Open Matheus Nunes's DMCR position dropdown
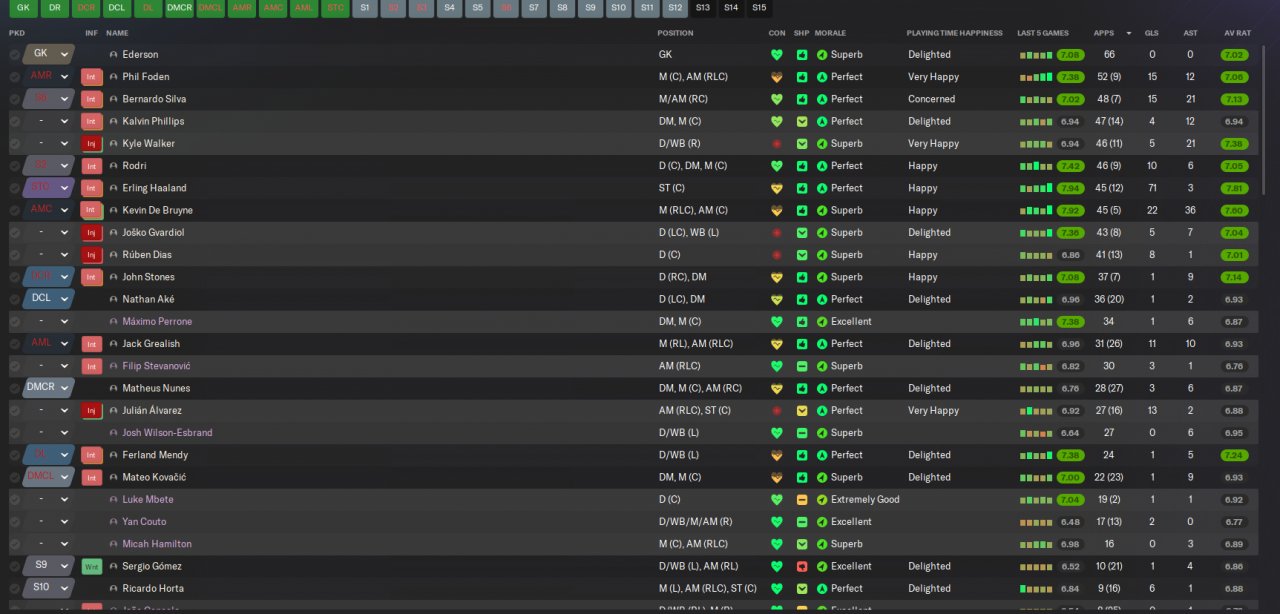The image size is (1280, 614). [48, 387]
